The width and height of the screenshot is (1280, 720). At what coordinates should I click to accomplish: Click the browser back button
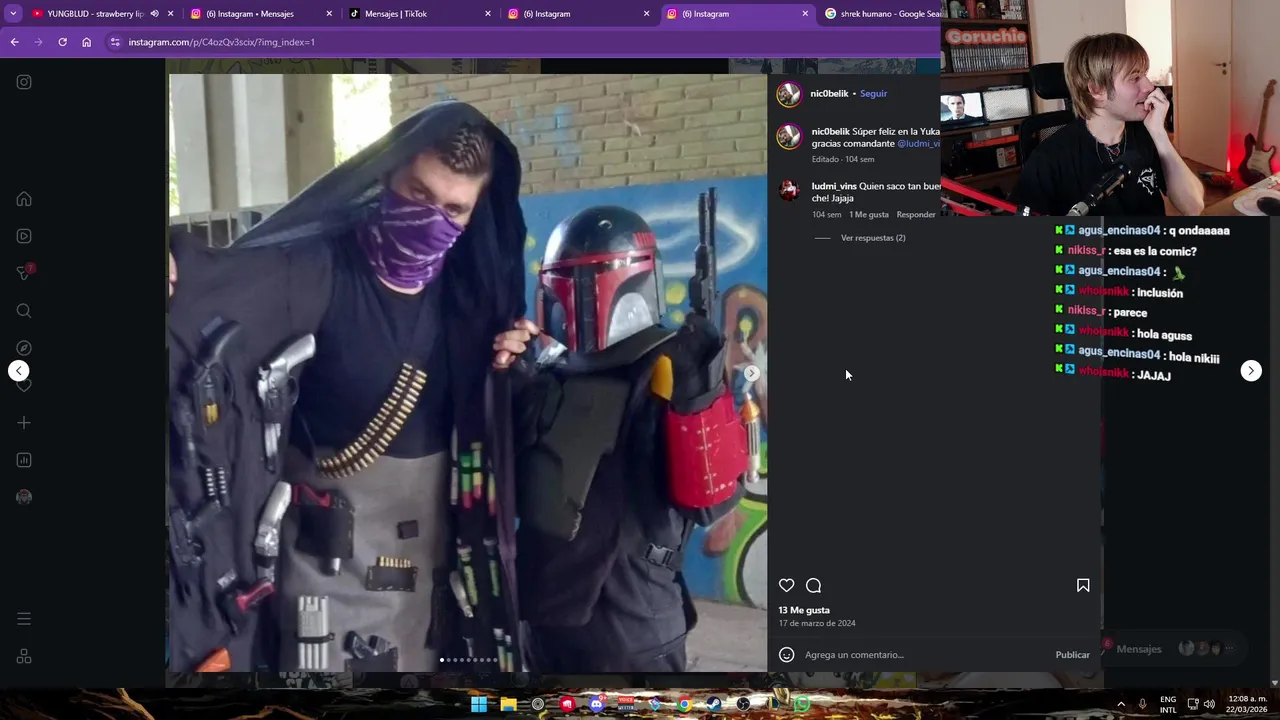pyautogui.click(x=14, y=42)
